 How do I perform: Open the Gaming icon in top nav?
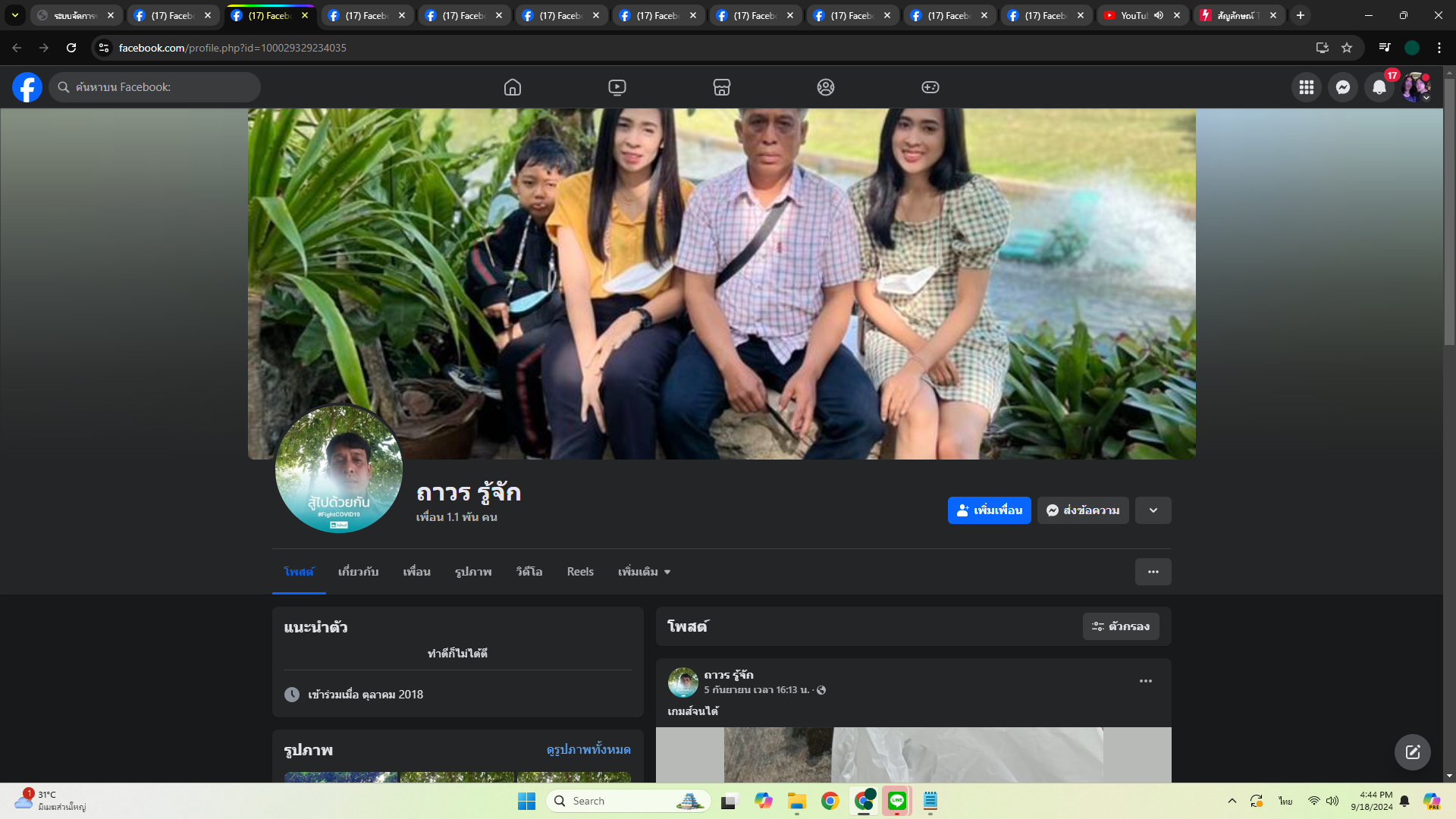[930, 87]
